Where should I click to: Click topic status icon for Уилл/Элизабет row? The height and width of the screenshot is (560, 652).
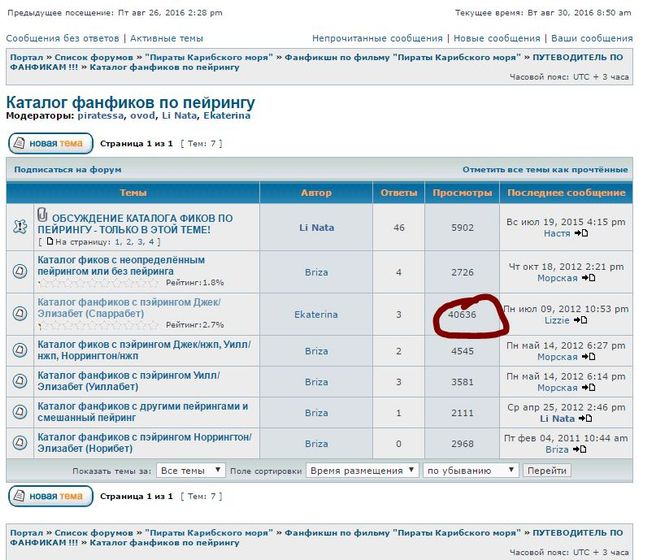19,381
